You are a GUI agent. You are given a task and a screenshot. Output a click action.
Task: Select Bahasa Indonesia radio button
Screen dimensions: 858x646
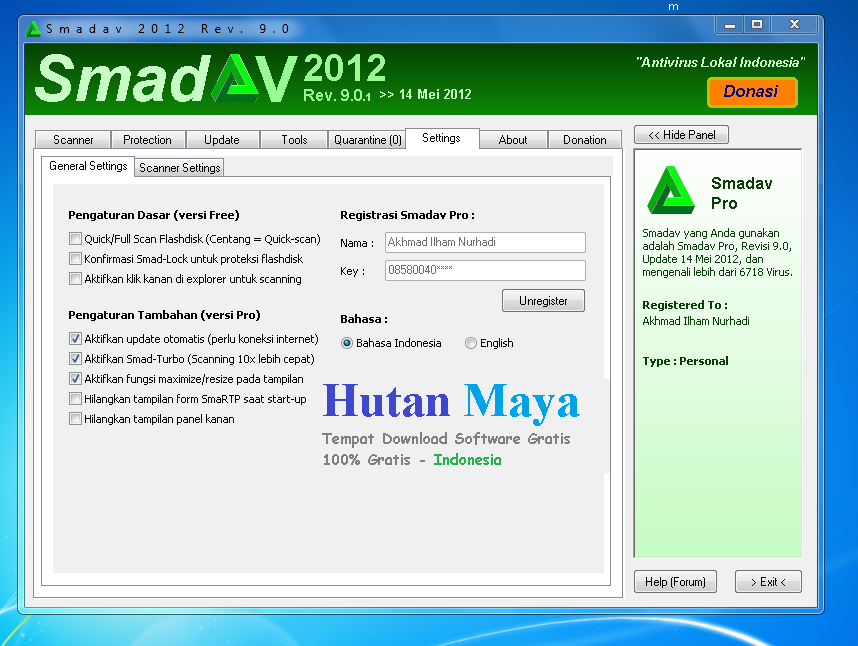pos(346,343)
